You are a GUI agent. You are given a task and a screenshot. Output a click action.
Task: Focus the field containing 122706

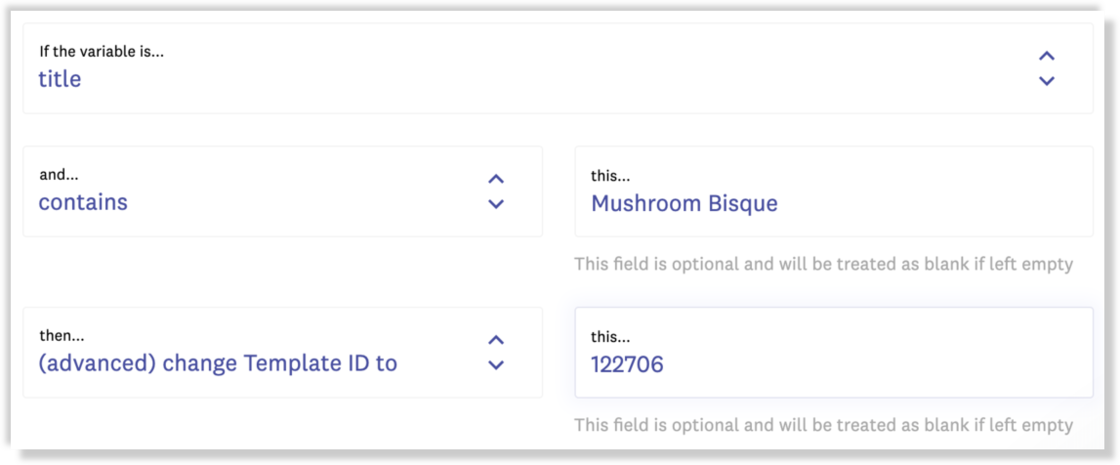click(833, 364)
